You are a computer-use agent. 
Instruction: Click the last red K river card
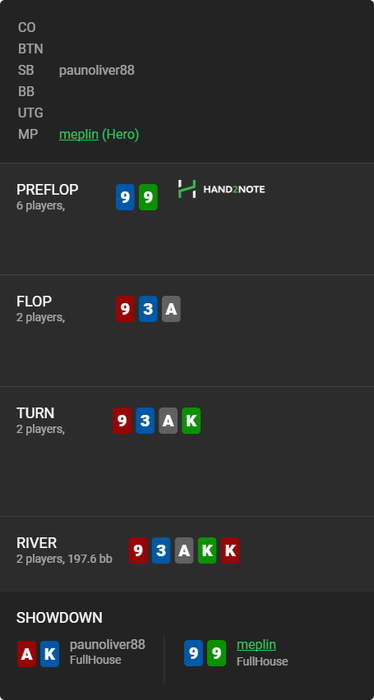(x=230, y=550)
